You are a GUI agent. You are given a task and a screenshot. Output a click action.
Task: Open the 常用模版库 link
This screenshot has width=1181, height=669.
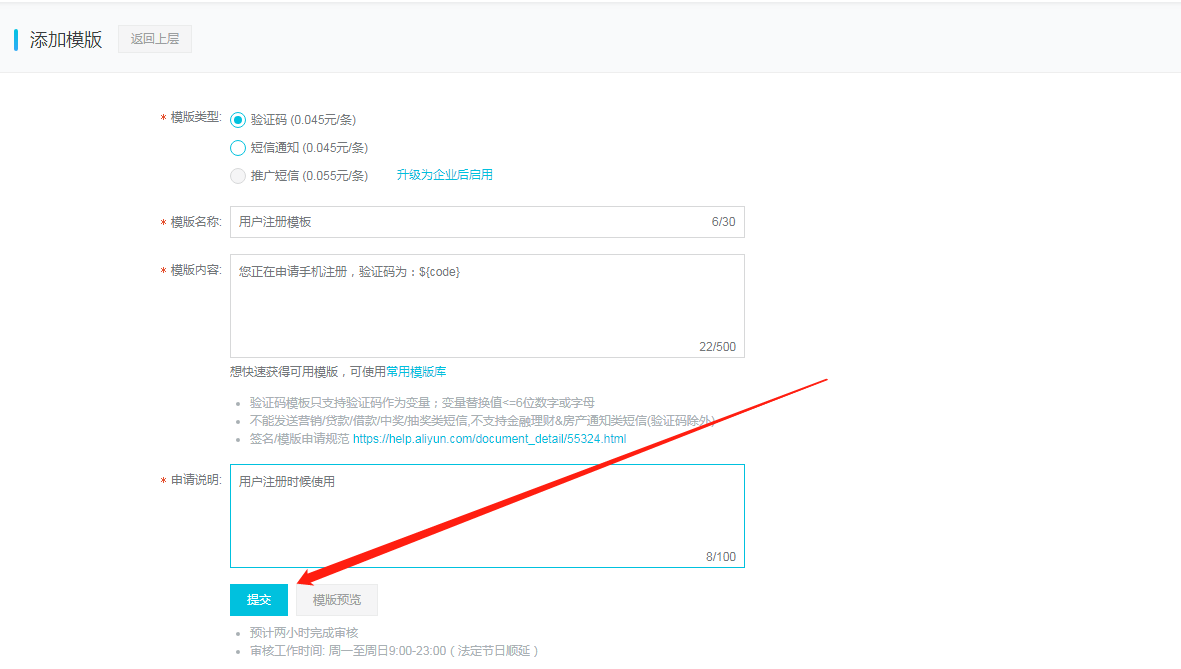pyautogui.click(x=416, y=371)
